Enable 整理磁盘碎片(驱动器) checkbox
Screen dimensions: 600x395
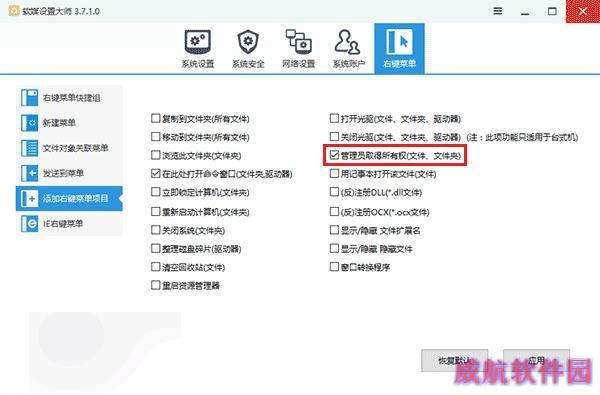155,248
